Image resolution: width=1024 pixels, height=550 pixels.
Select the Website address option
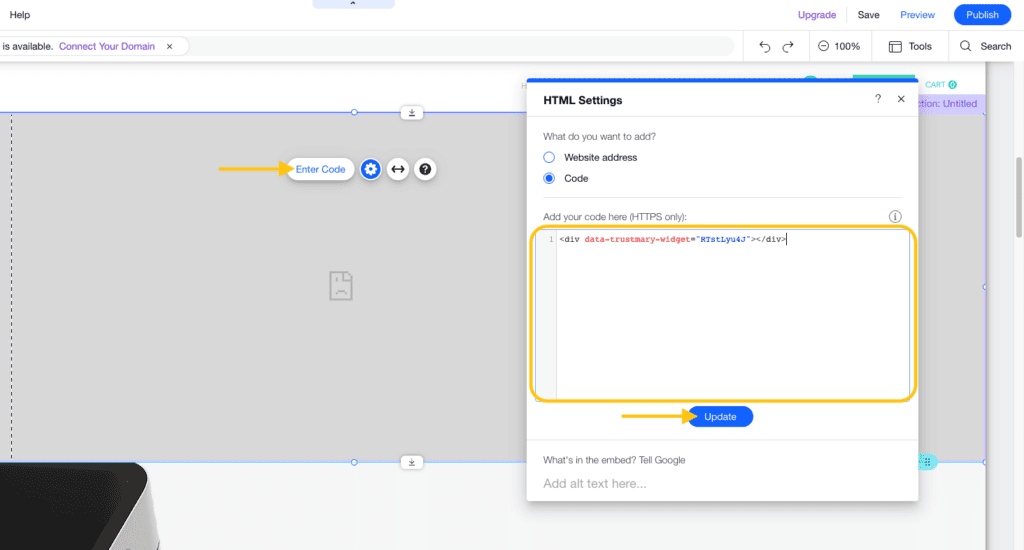(x=549, y=157)
